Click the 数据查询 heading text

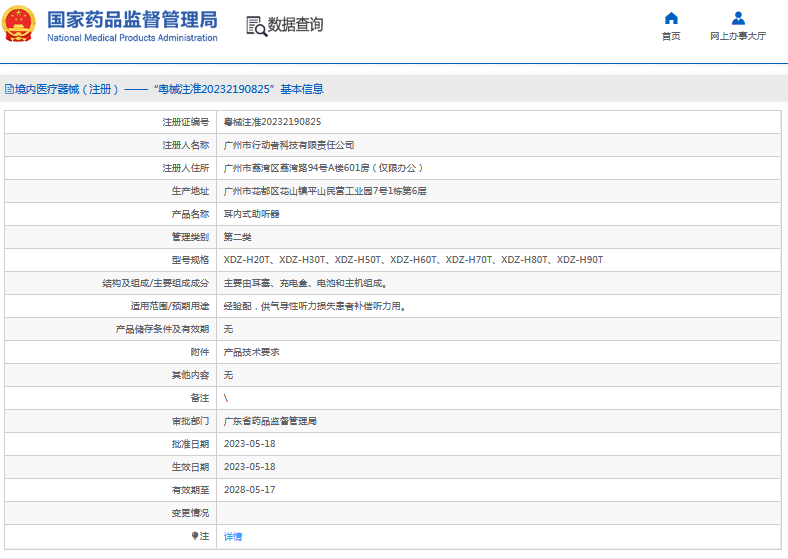pos(295,25)
